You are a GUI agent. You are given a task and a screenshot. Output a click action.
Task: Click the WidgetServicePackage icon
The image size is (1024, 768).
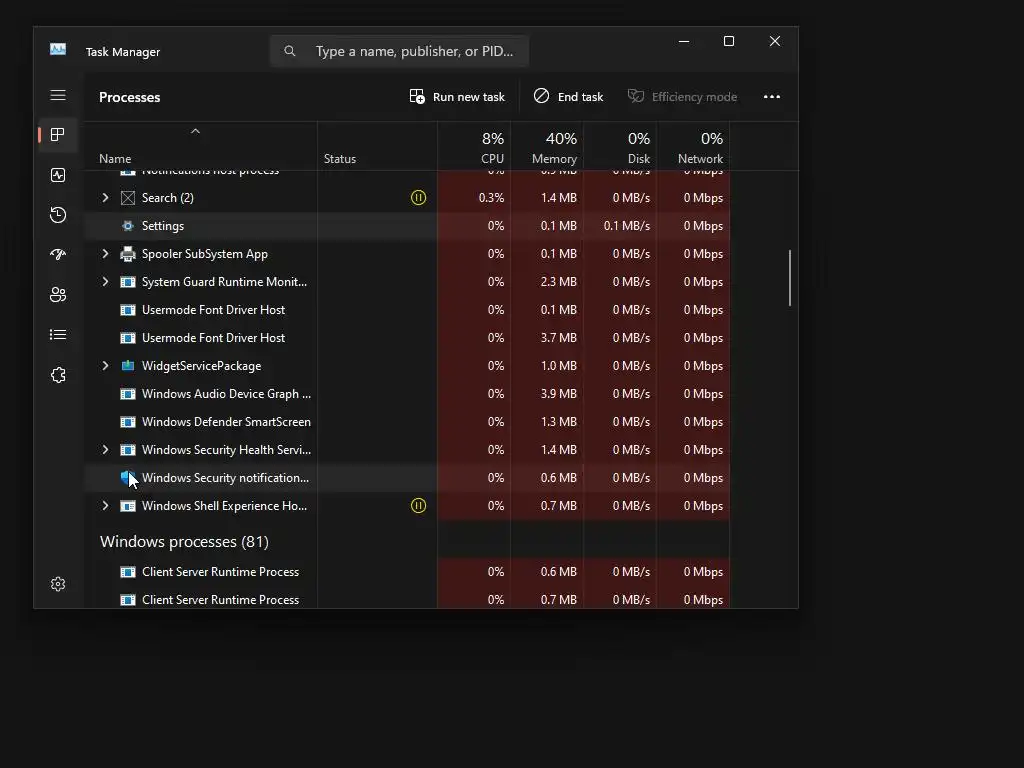tap(128, 366)
